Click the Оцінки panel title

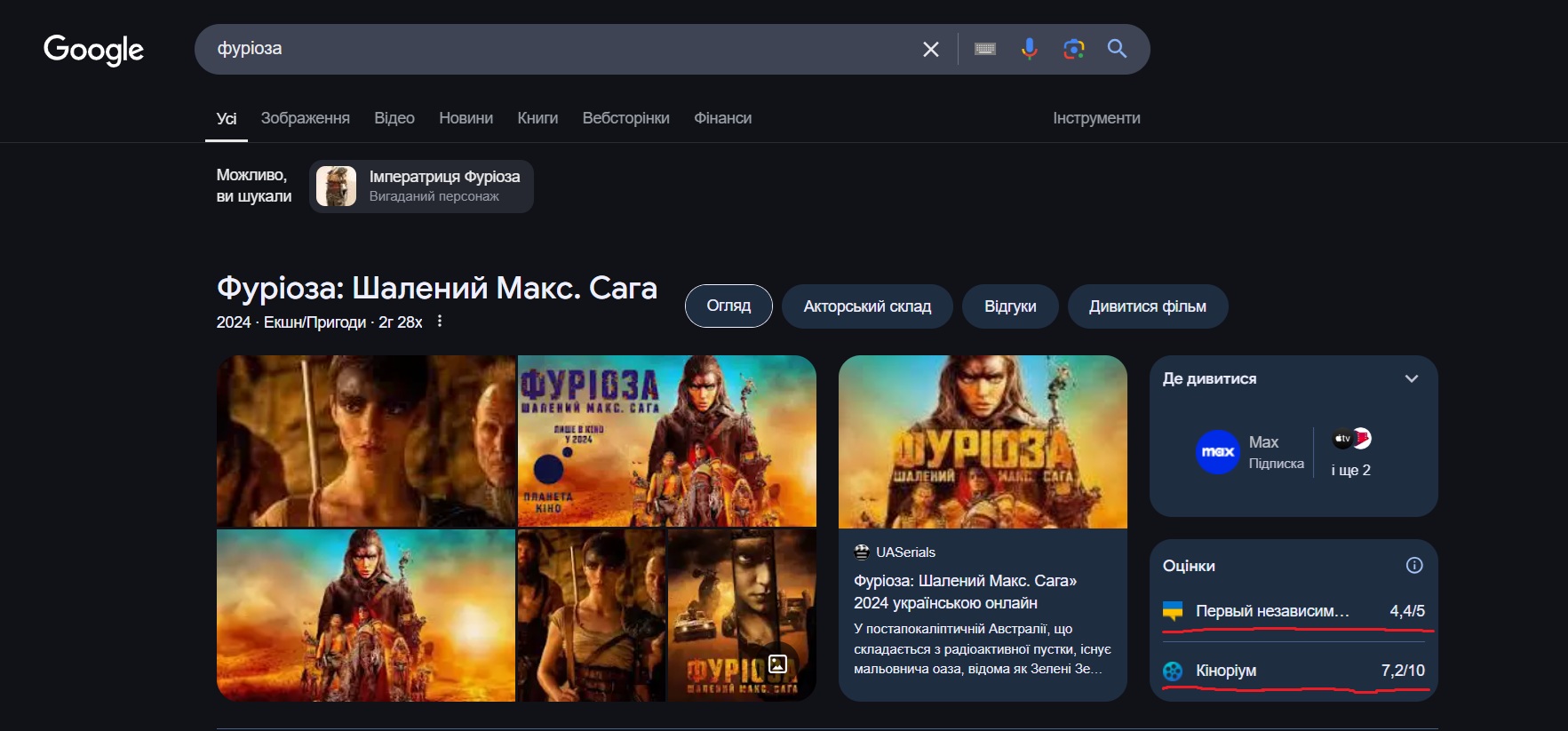[x=1189, y=566]
